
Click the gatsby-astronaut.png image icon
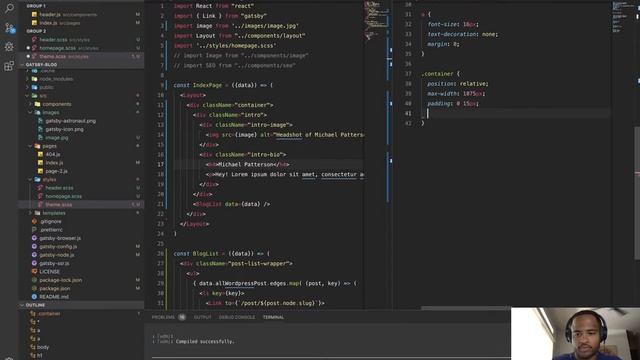[40, 121]
